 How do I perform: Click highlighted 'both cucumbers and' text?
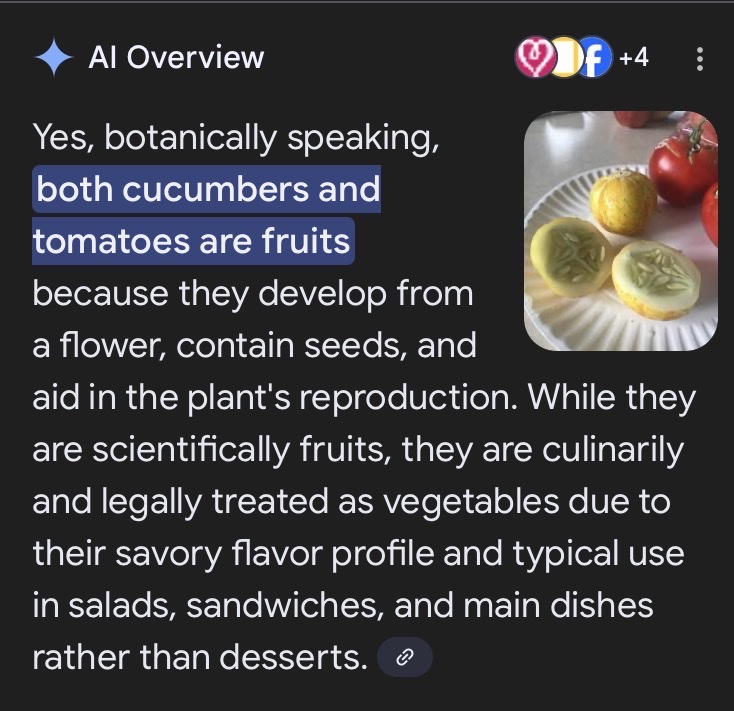pos(208,190)
